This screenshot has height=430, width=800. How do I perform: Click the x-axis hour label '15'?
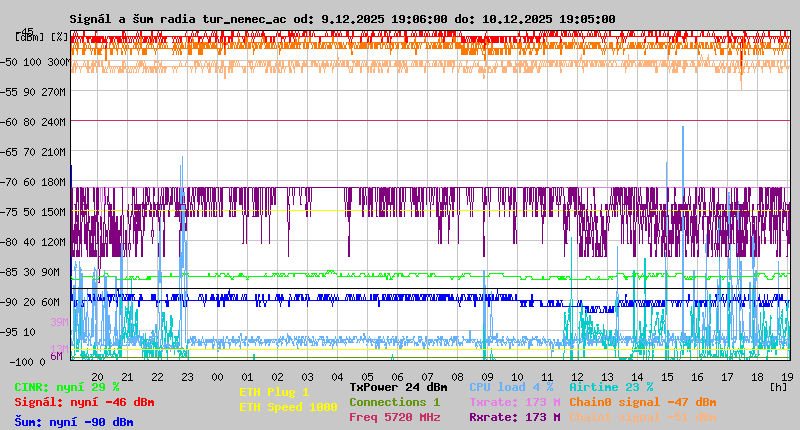point(667,377)
